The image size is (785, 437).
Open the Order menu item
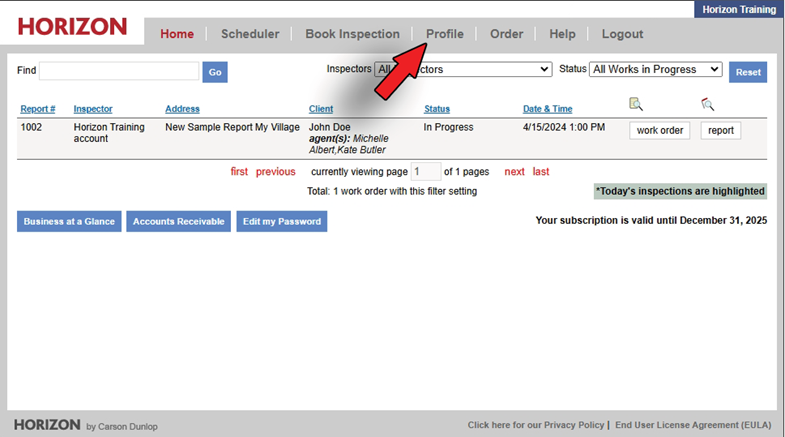(x=506, y=34)
